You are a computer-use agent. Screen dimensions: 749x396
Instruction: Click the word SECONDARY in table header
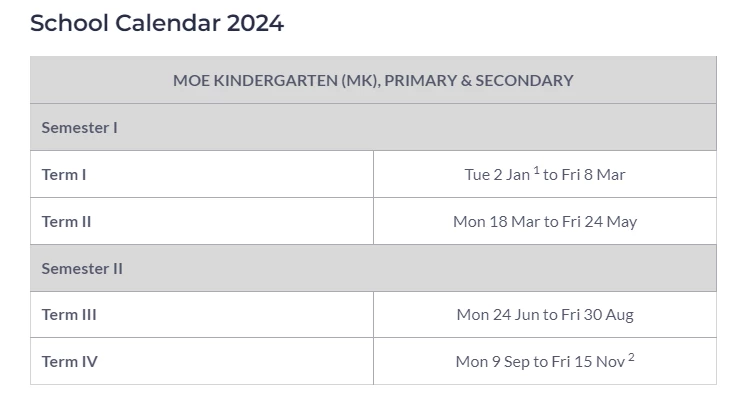[x=524, y=80]
